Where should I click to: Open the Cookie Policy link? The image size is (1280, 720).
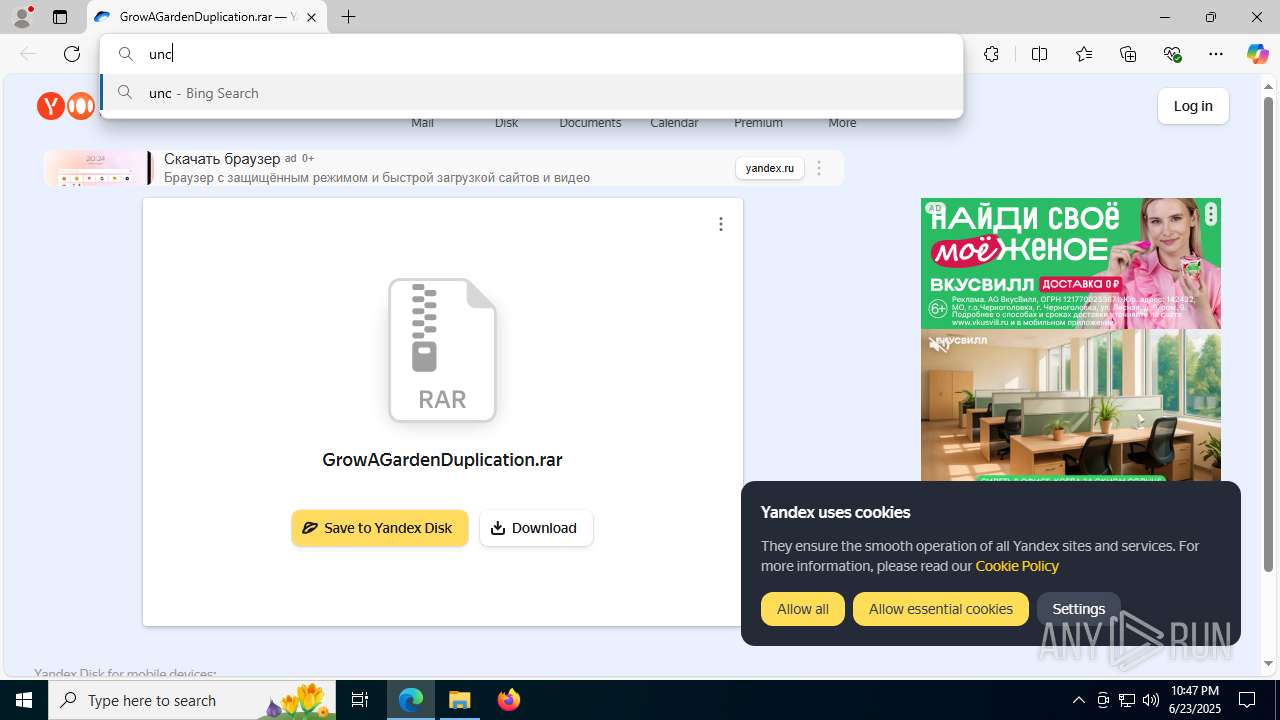click(1017, 566)
